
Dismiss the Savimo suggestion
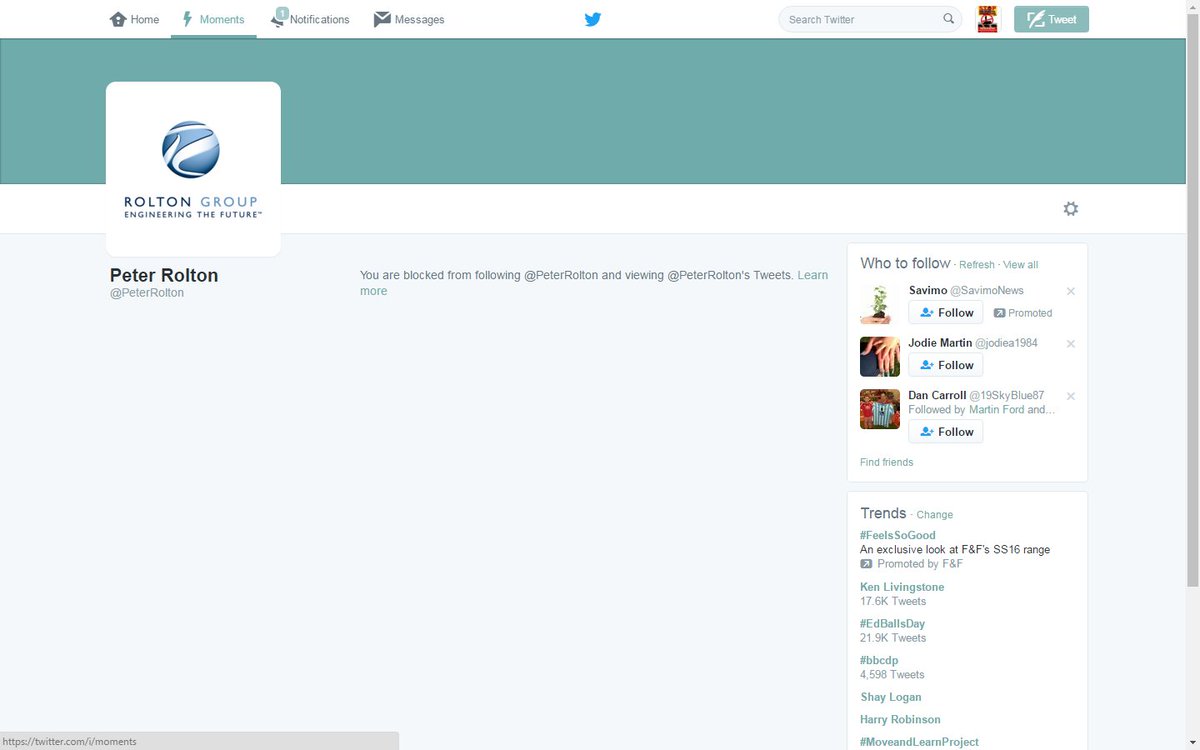point(1071,291)
